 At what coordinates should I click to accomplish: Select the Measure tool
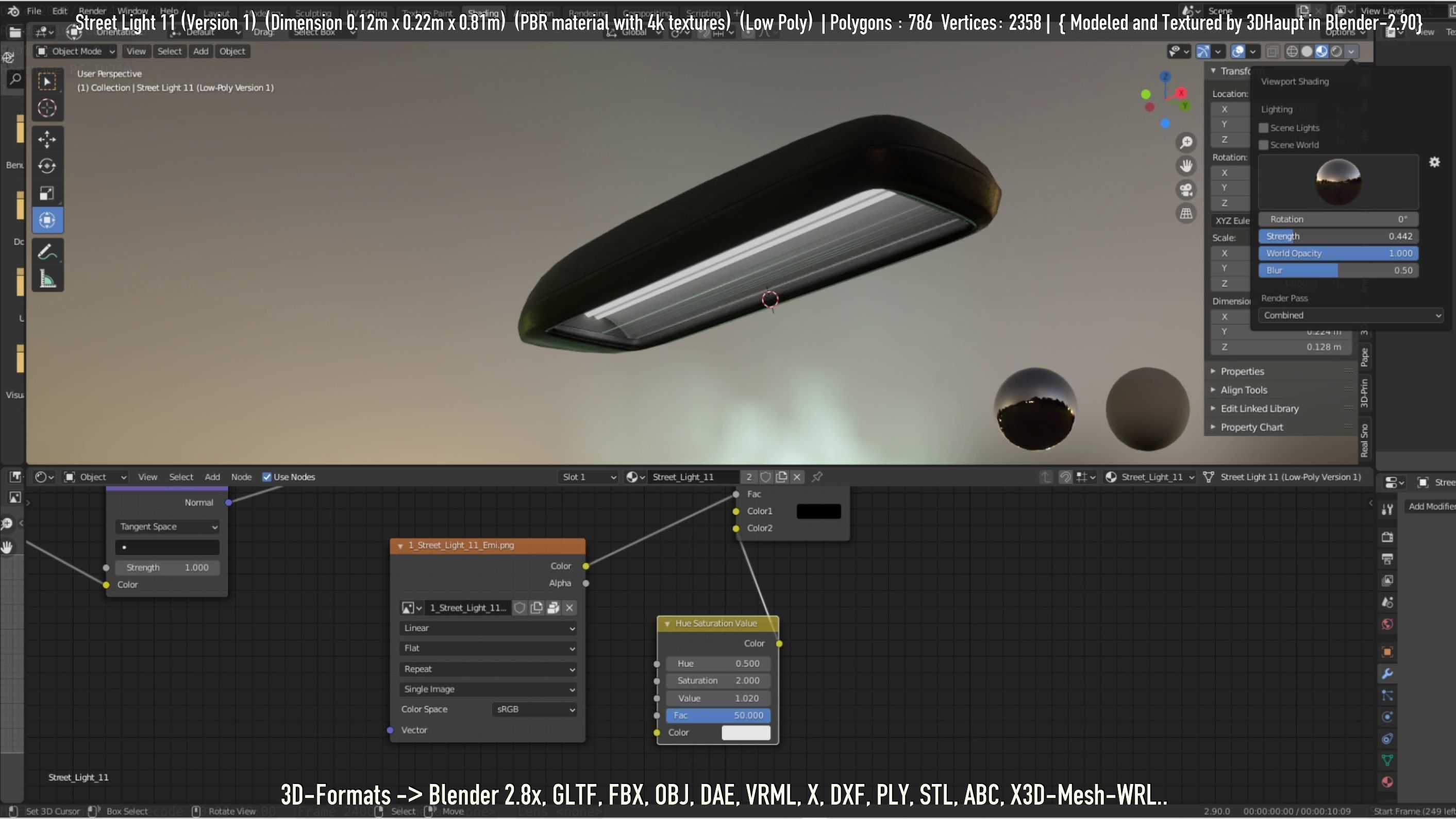[x=47, y=279]
